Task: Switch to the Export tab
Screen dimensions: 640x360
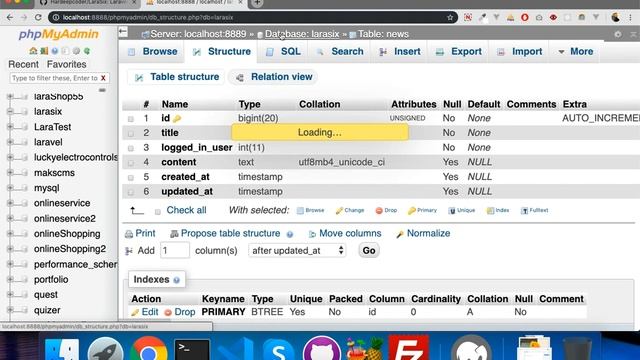Action: 459,51
